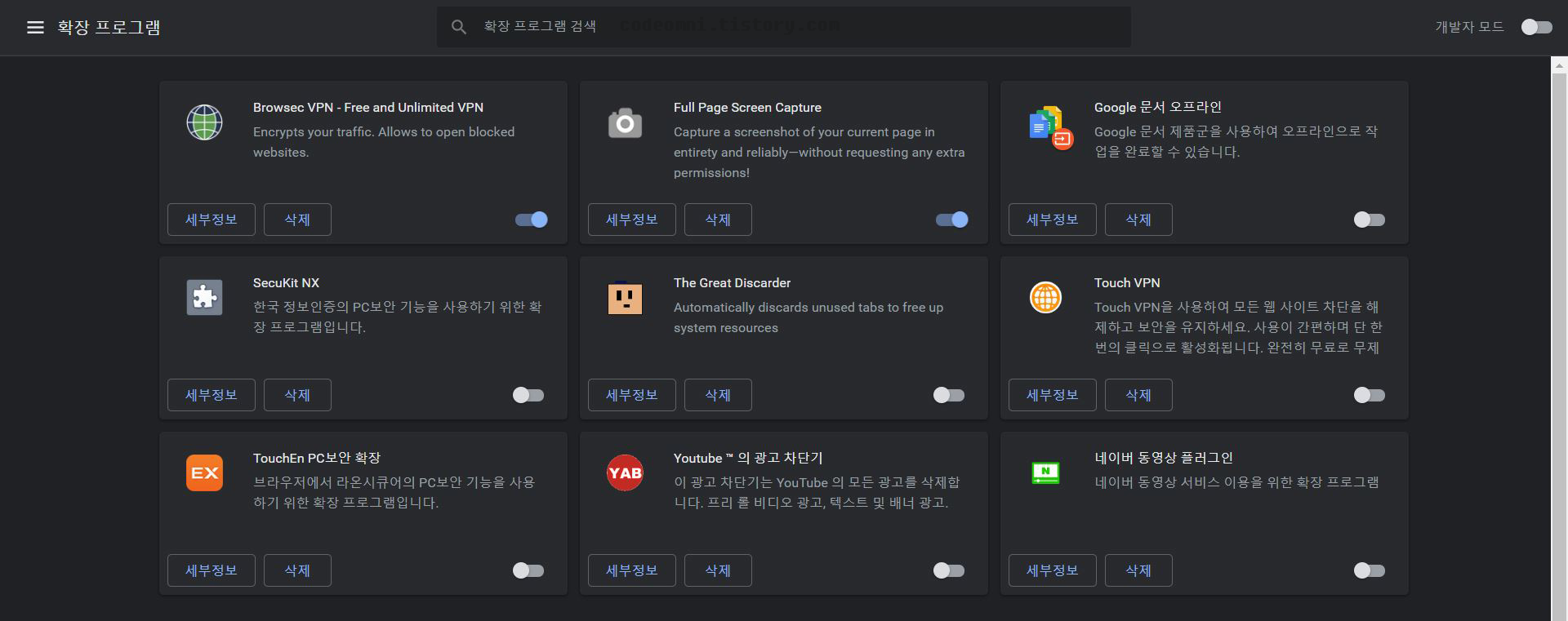Click the TouchEn EX orange icon

[204, 473]
